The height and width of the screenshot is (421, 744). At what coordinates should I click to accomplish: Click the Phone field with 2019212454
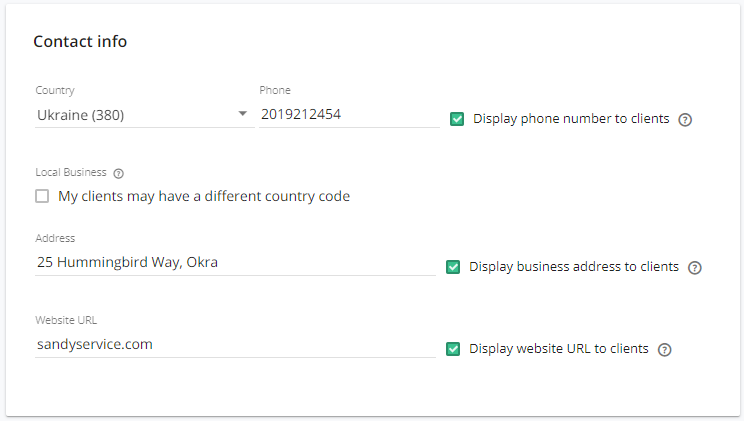tap(349, 115)
